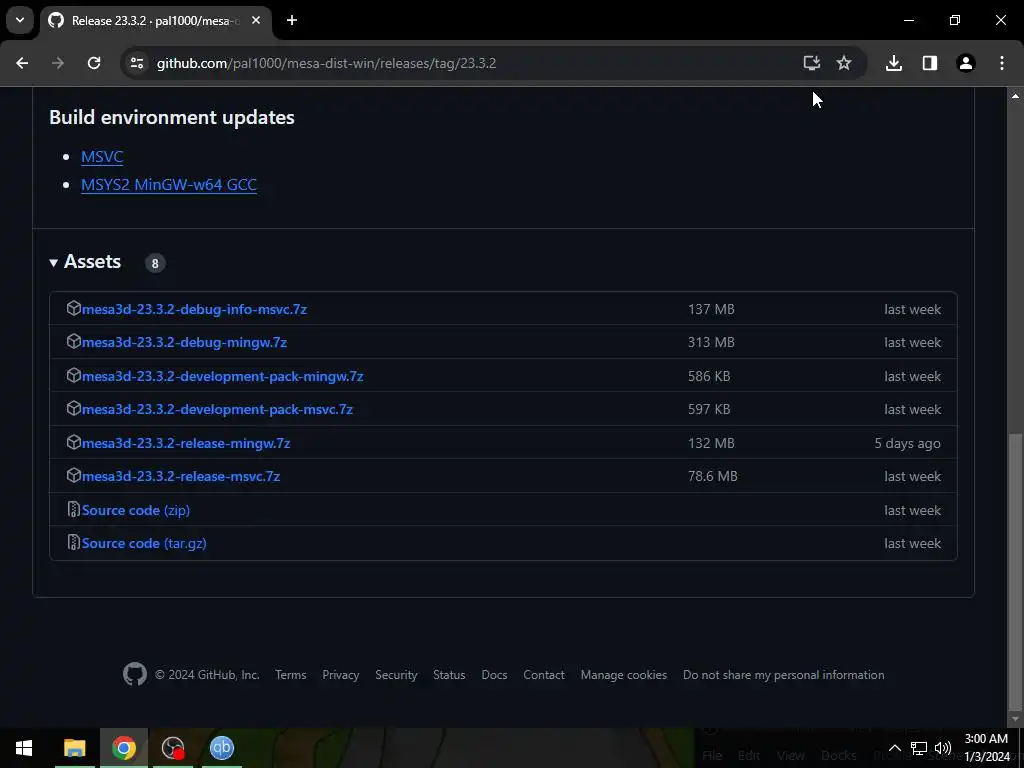Click the address bar URL
Image resolution: width=1024 pixels, height=768 pixels.
coord(327,63)
